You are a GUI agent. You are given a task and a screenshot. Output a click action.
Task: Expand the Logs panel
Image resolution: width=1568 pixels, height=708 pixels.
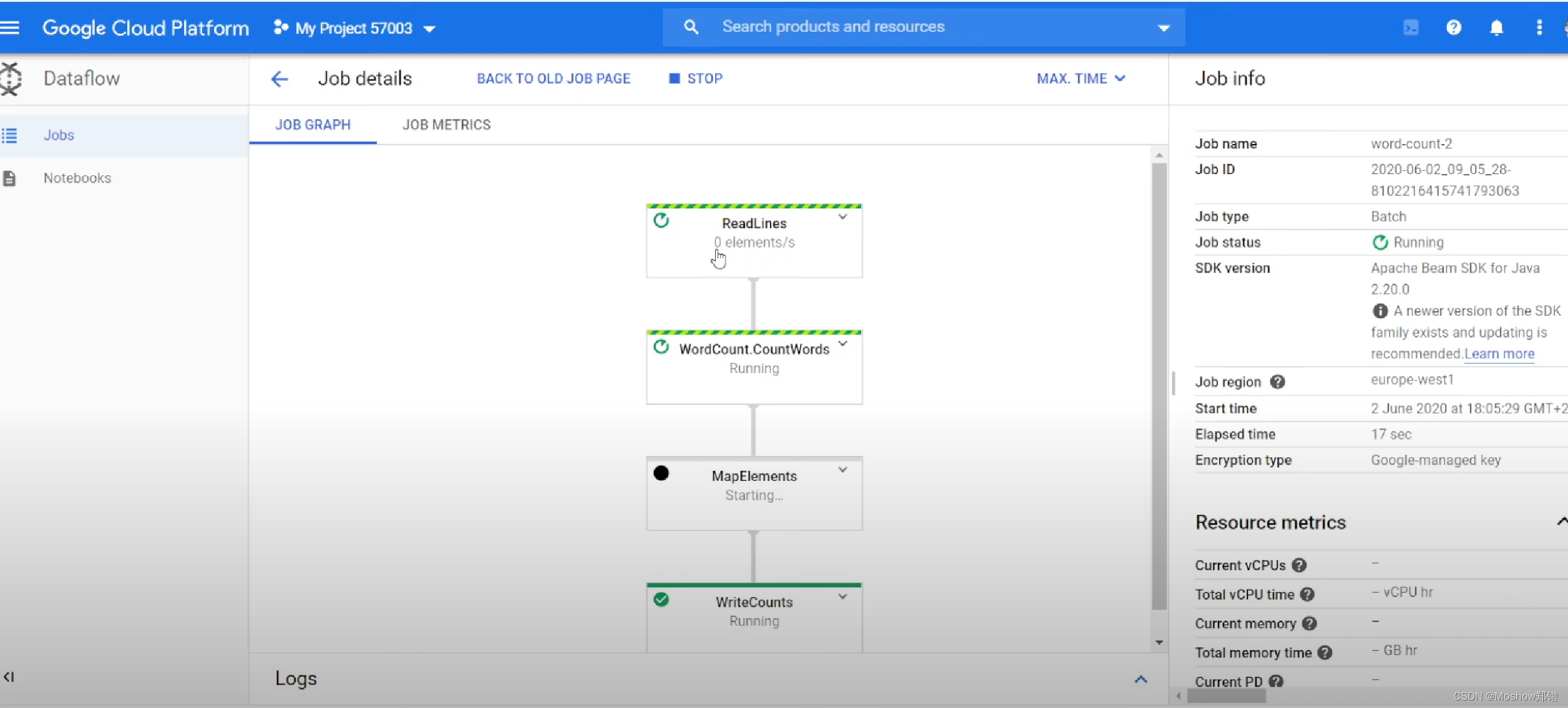tap(1141, 679)
